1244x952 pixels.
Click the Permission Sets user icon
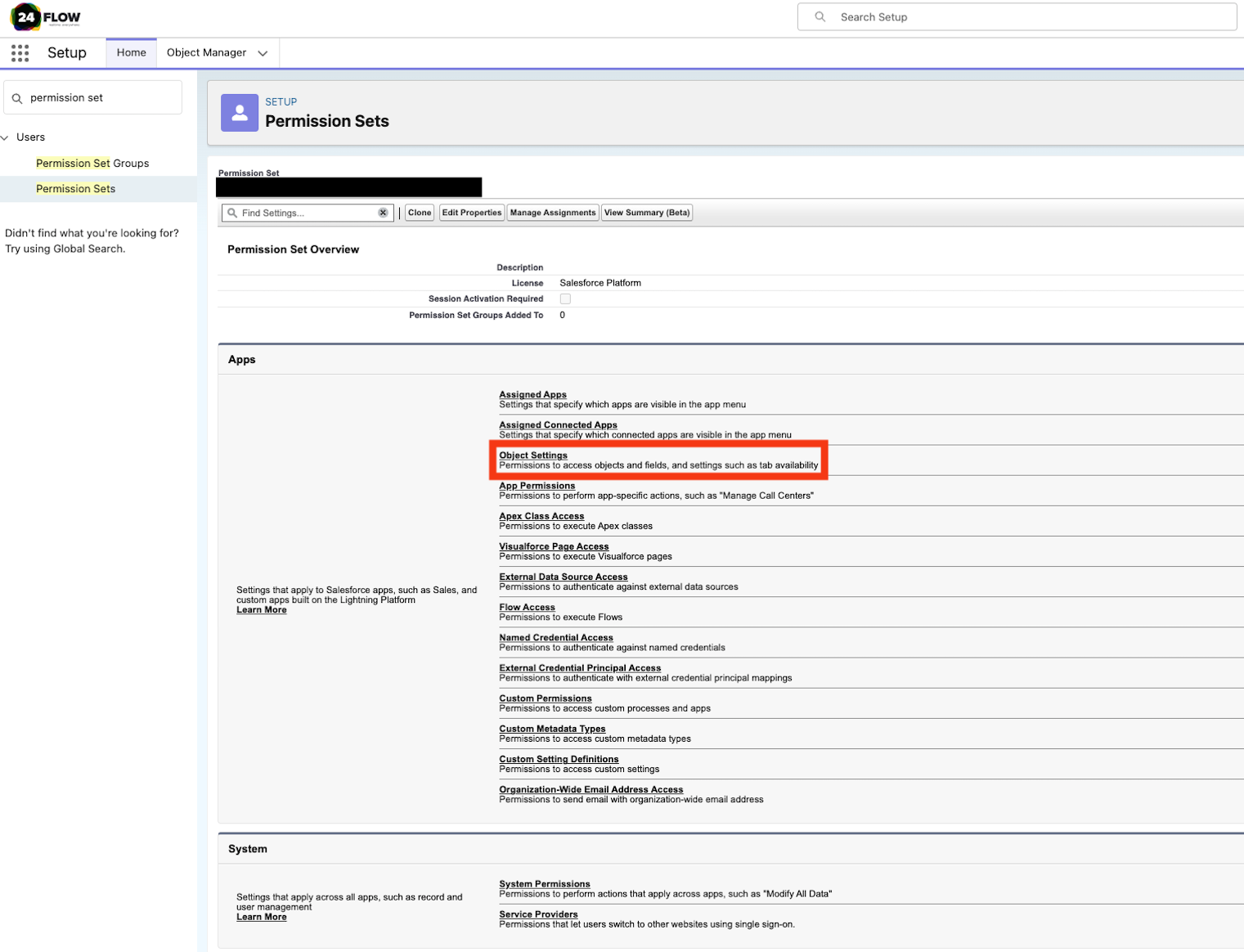[x=240, y=113]
